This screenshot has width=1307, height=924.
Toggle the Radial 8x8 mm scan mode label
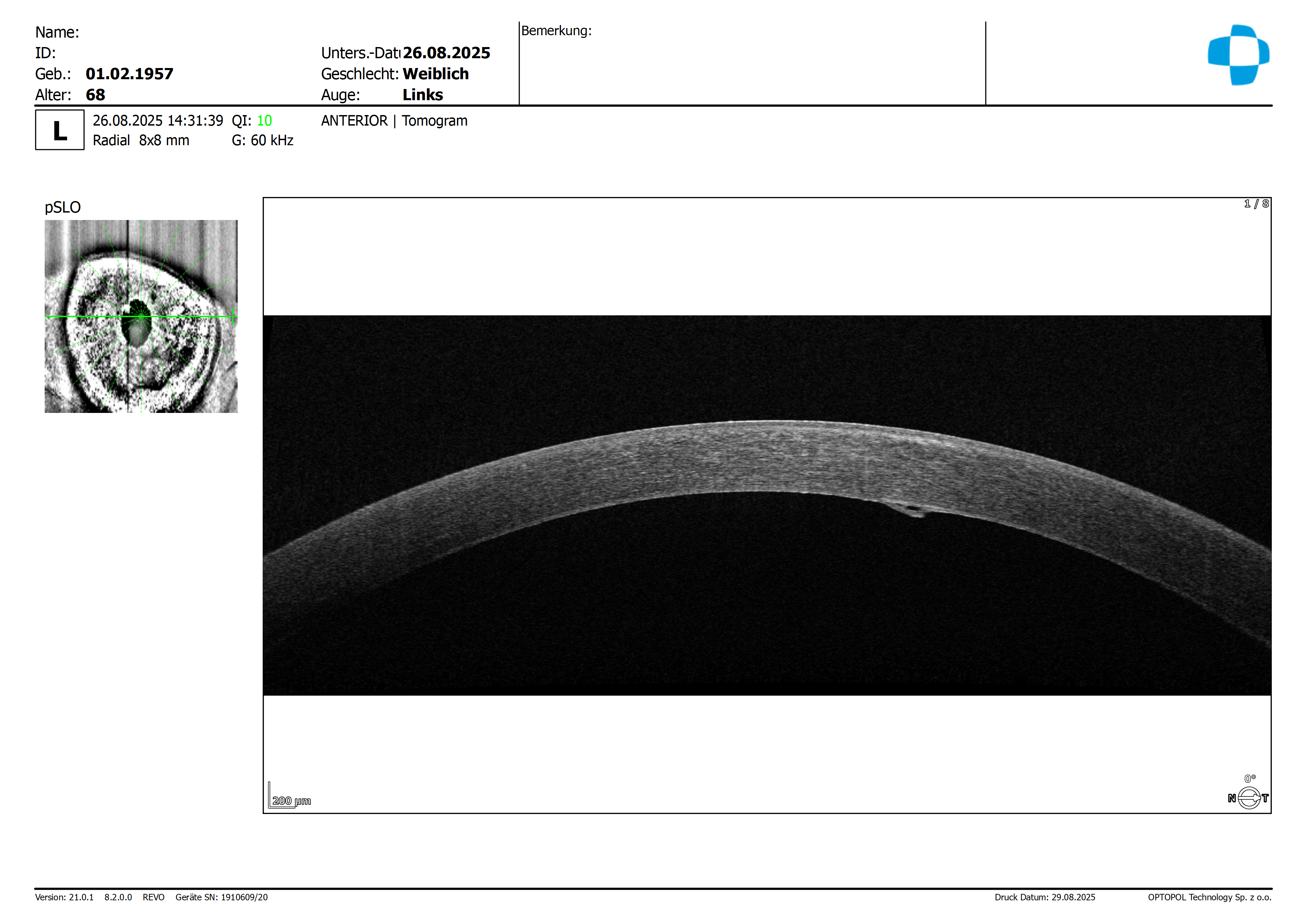point(141,140)
